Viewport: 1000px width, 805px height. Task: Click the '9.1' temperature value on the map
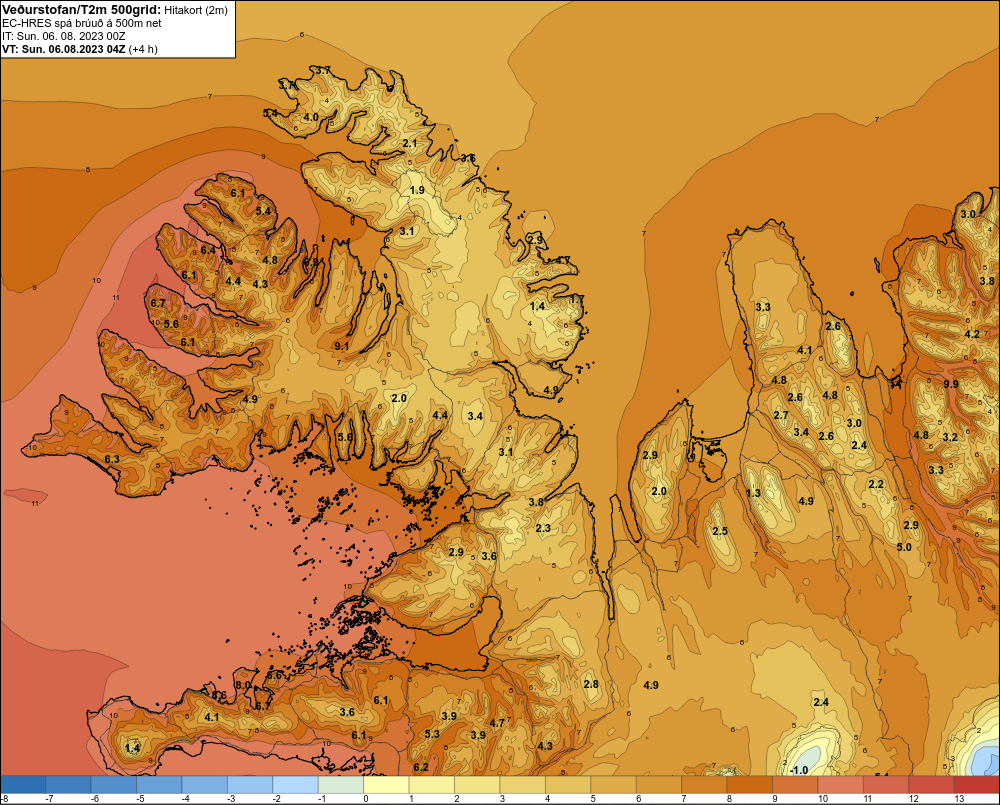pos(341,346)
